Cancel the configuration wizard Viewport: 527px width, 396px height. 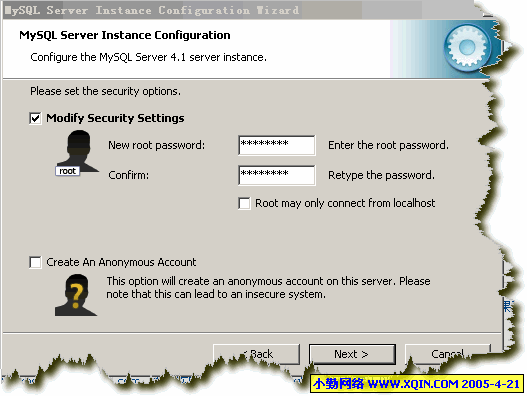[x=447, y=354]
